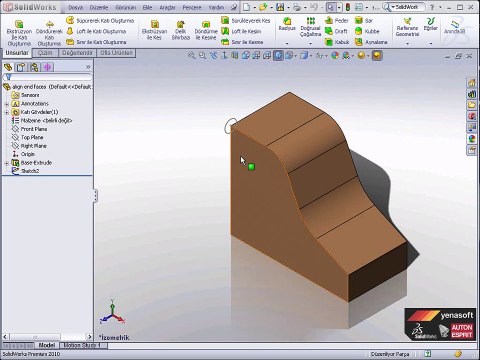
Task: Open dropdown arrow under Doğrusal Çoğaltma
Action: click(x=310, y=44)
